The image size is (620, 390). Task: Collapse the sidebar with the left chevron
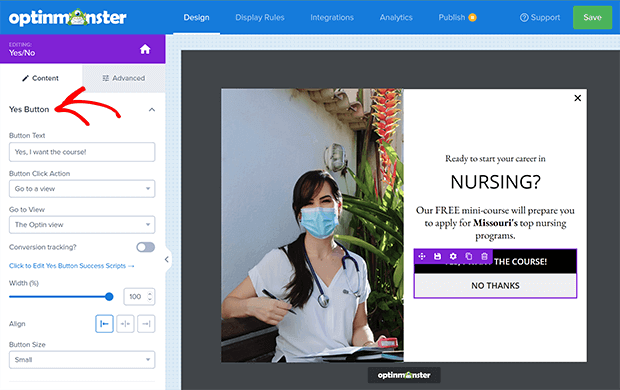[x=167, y=259]
